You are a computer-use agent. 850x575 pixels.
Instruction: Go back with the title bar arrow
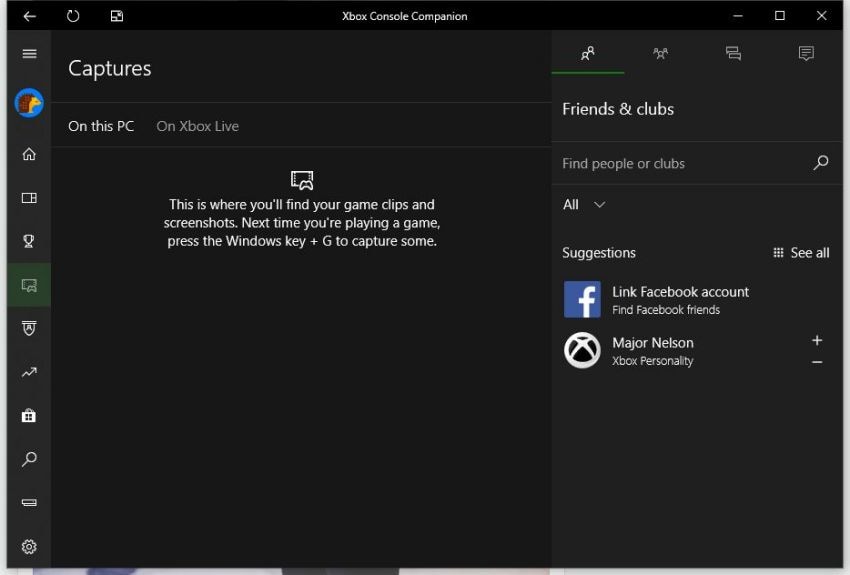point(29,16)
